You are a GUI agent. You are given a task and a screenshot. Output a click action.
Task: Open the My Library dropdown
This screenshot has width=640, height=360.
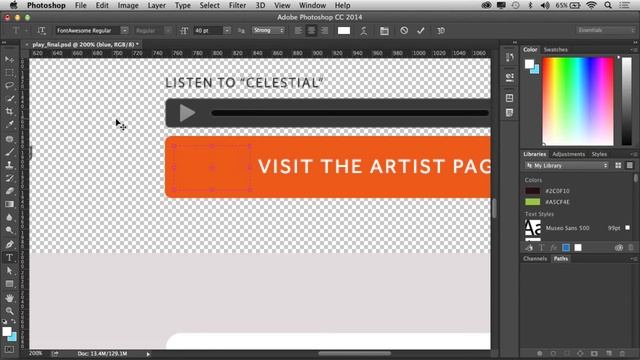click(567, 165)
